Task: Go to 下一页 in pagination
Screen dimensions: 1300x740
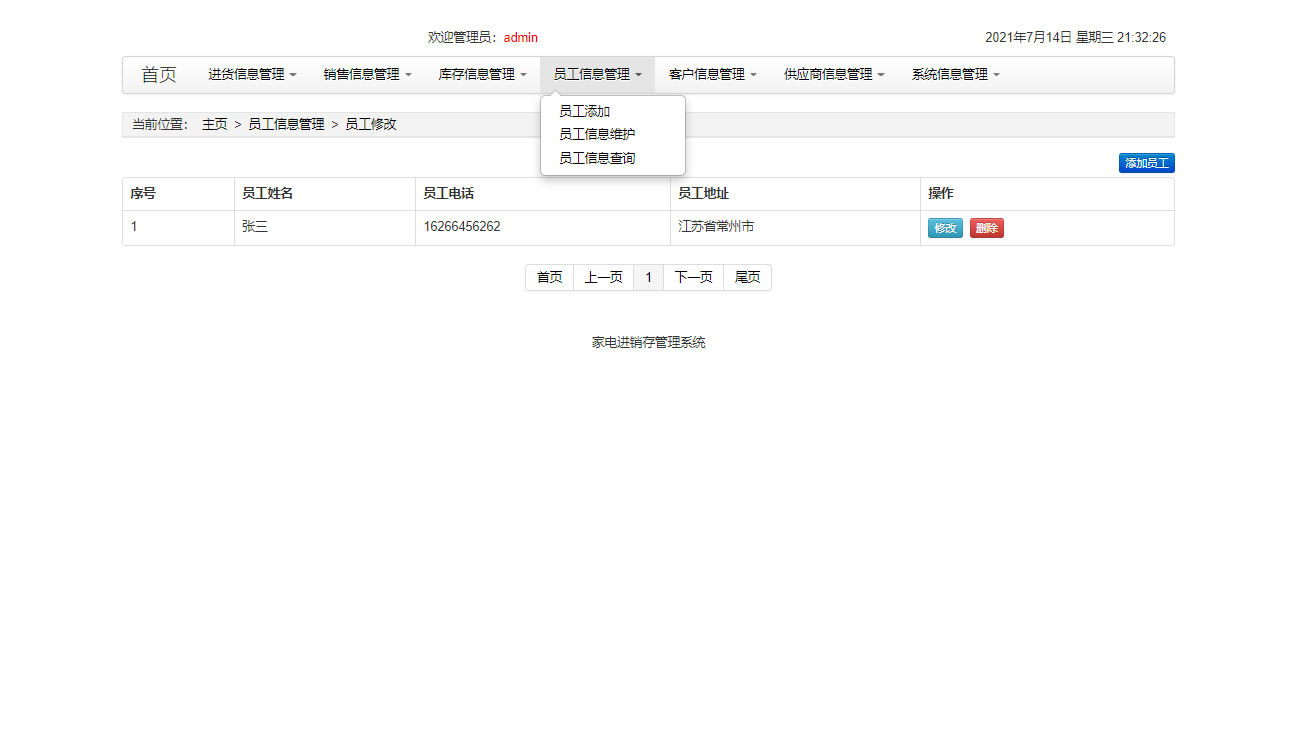Action: [693, 277]
